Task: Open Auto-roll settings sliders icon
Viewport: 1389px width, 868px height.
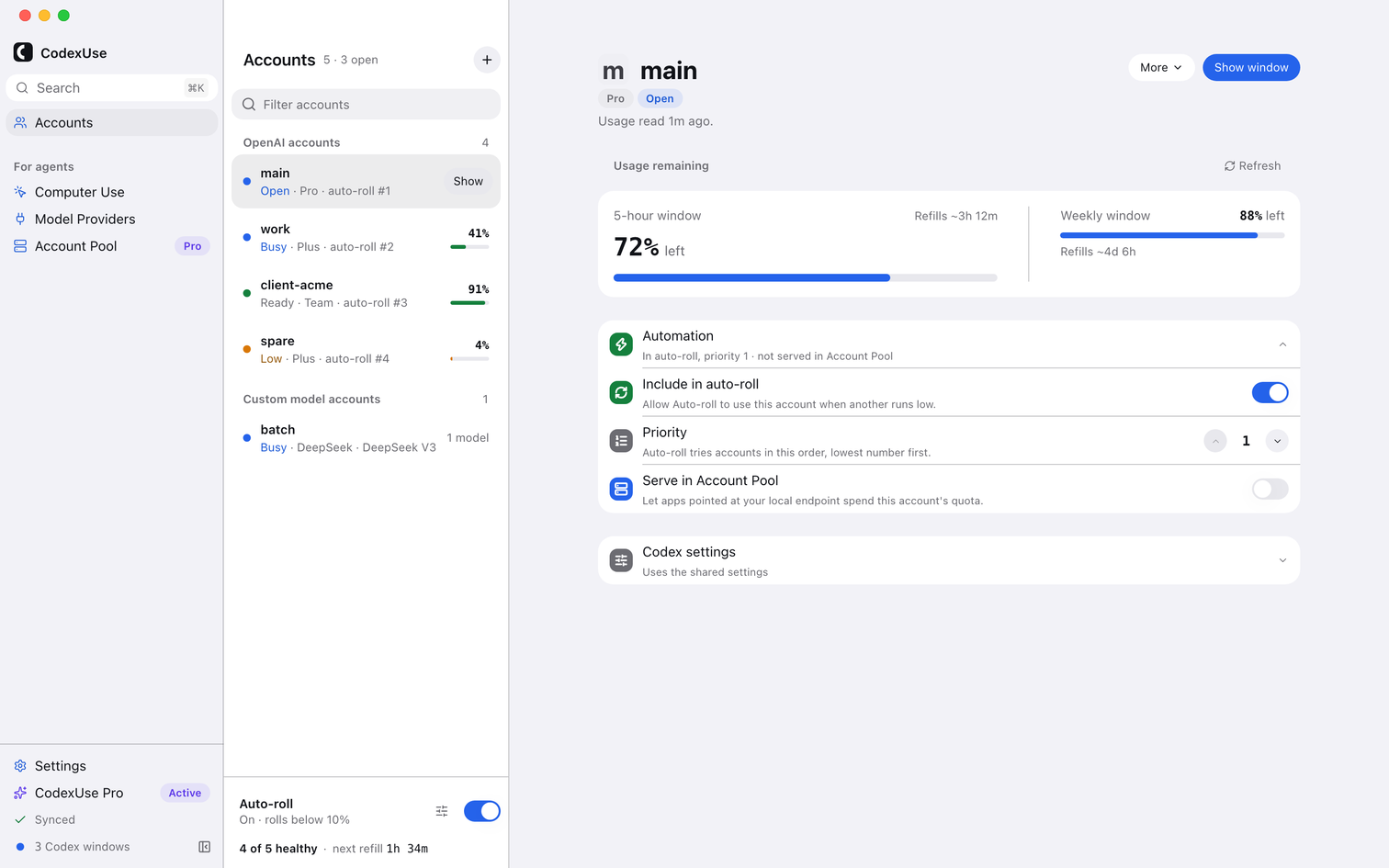Action: 442,811
